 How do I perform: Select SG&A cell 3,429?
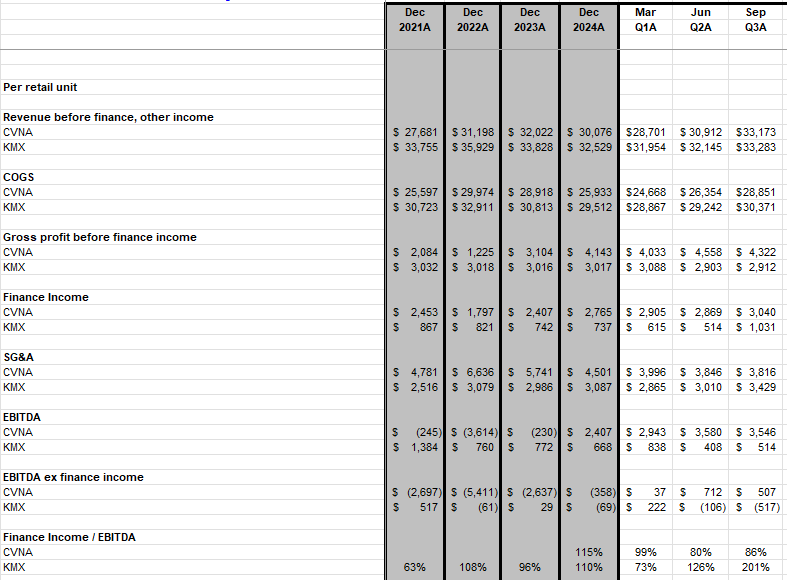[755, 388]
